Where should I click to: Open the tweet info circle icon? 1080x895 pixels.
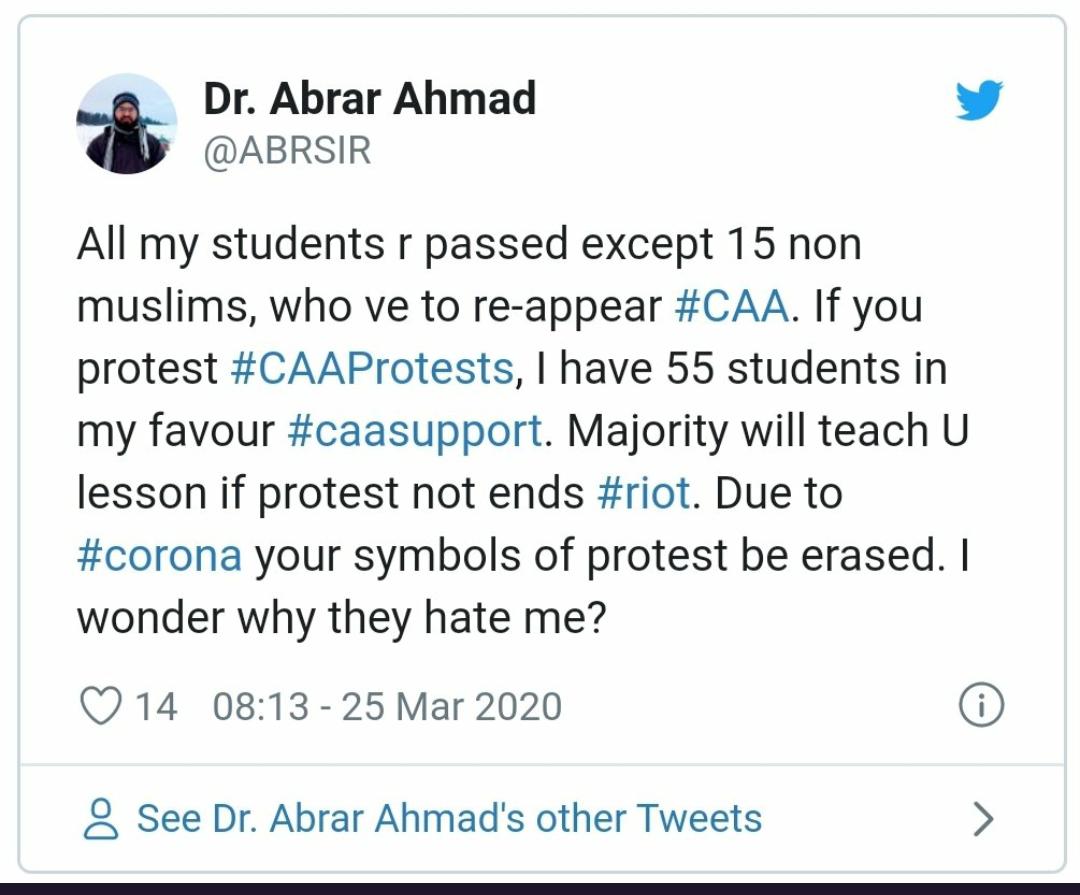pos(981,707)
